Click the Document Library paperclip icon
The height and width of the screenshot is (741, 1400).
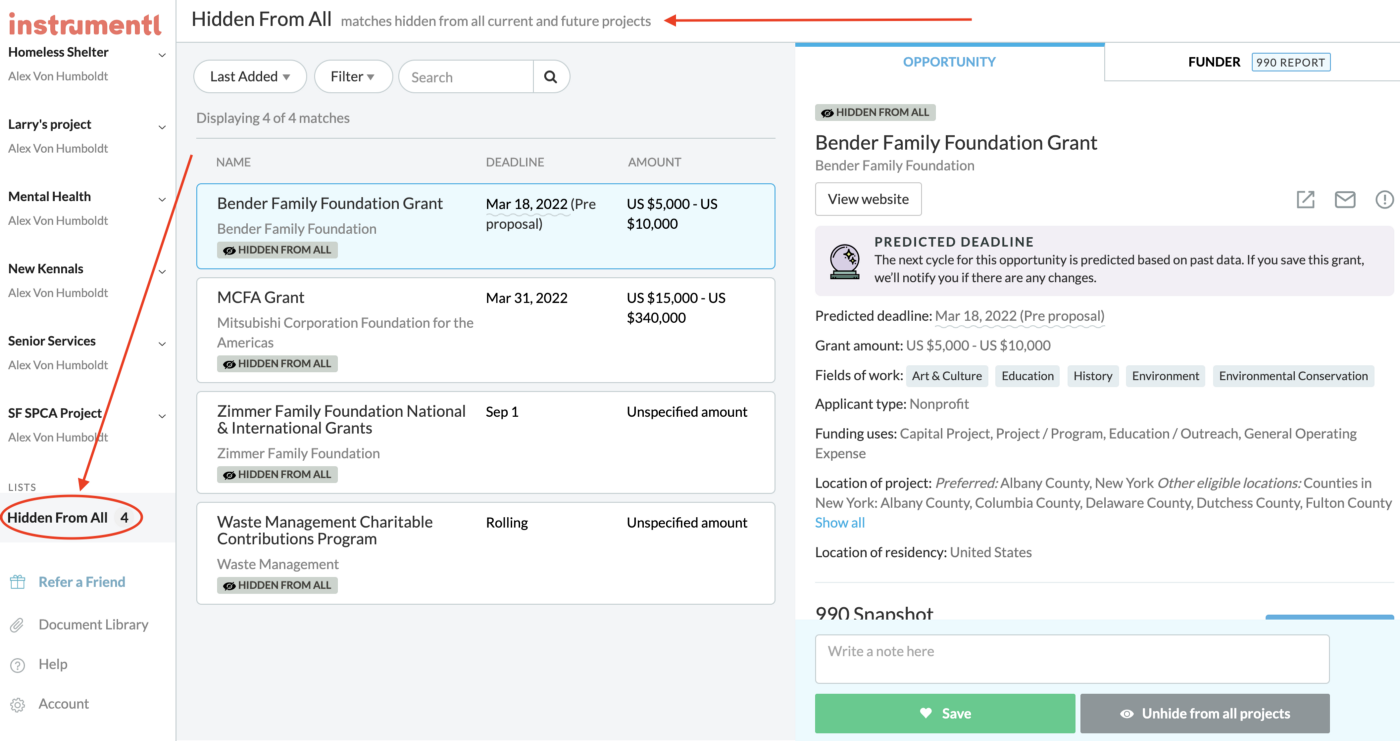[17, 625]
